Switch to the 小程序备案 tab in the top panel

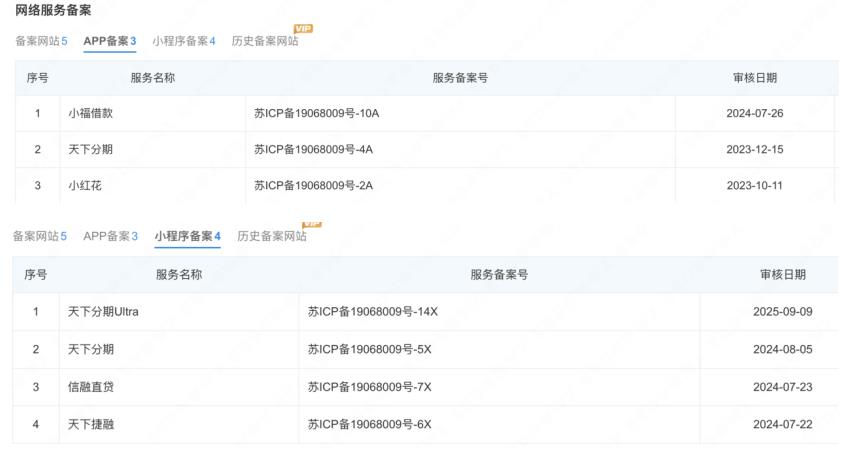click(x=184, y=41)
